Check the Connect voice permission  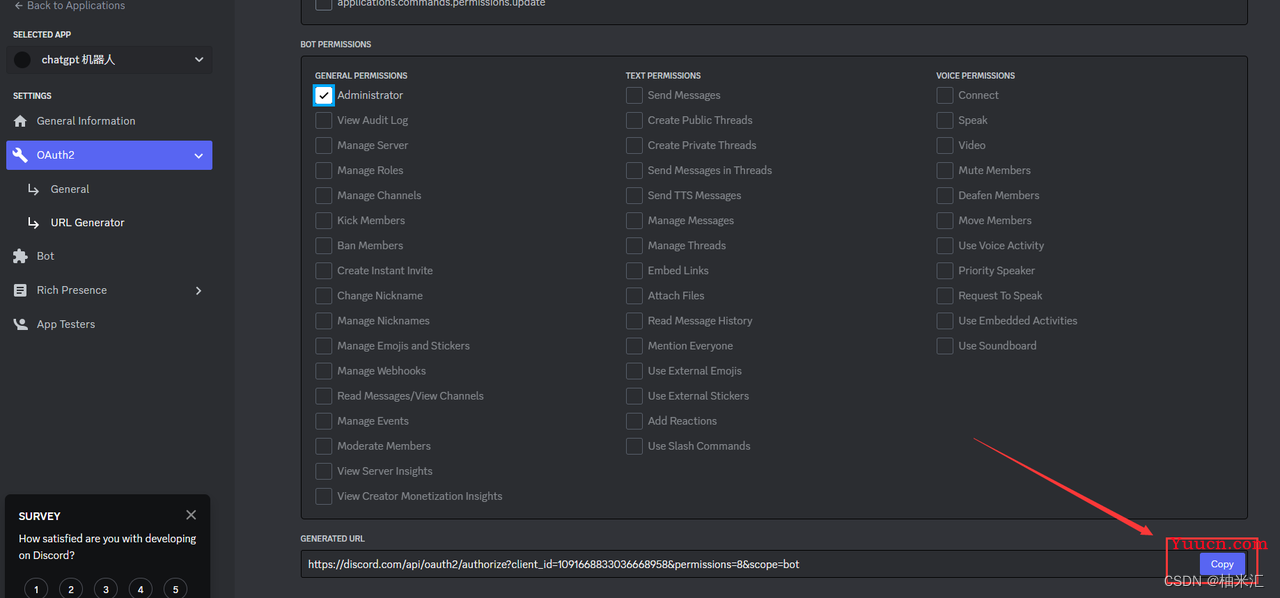pos(945,95)
